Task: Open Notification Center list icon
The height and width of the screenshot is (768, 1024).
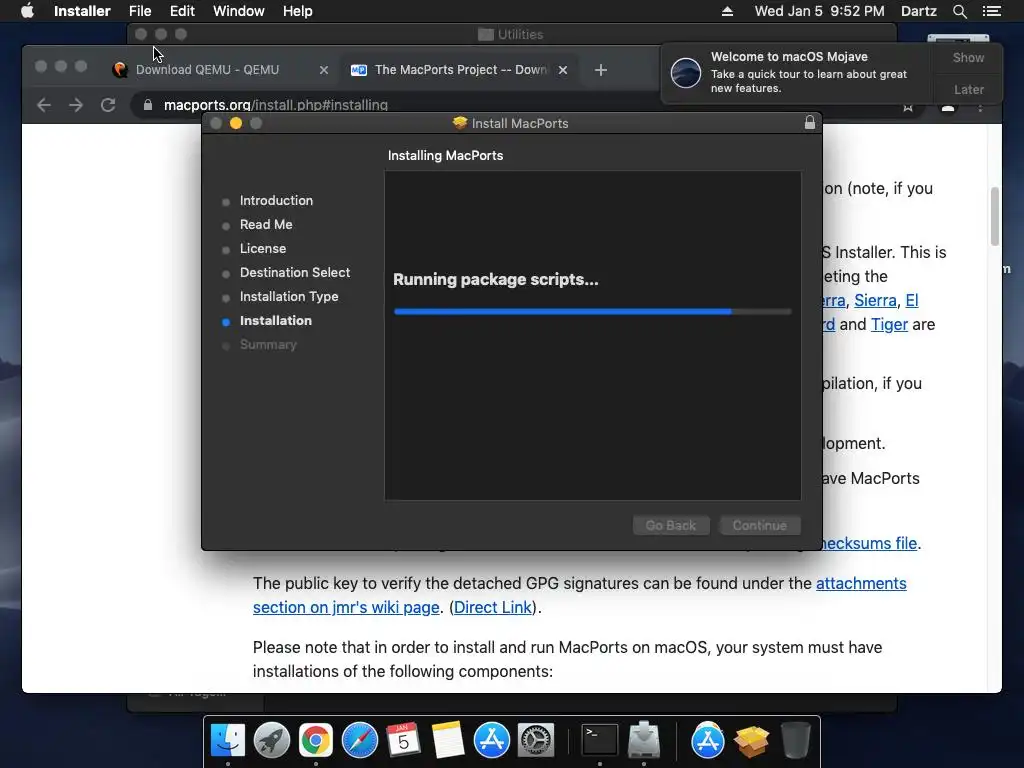Action: (991, 11)
